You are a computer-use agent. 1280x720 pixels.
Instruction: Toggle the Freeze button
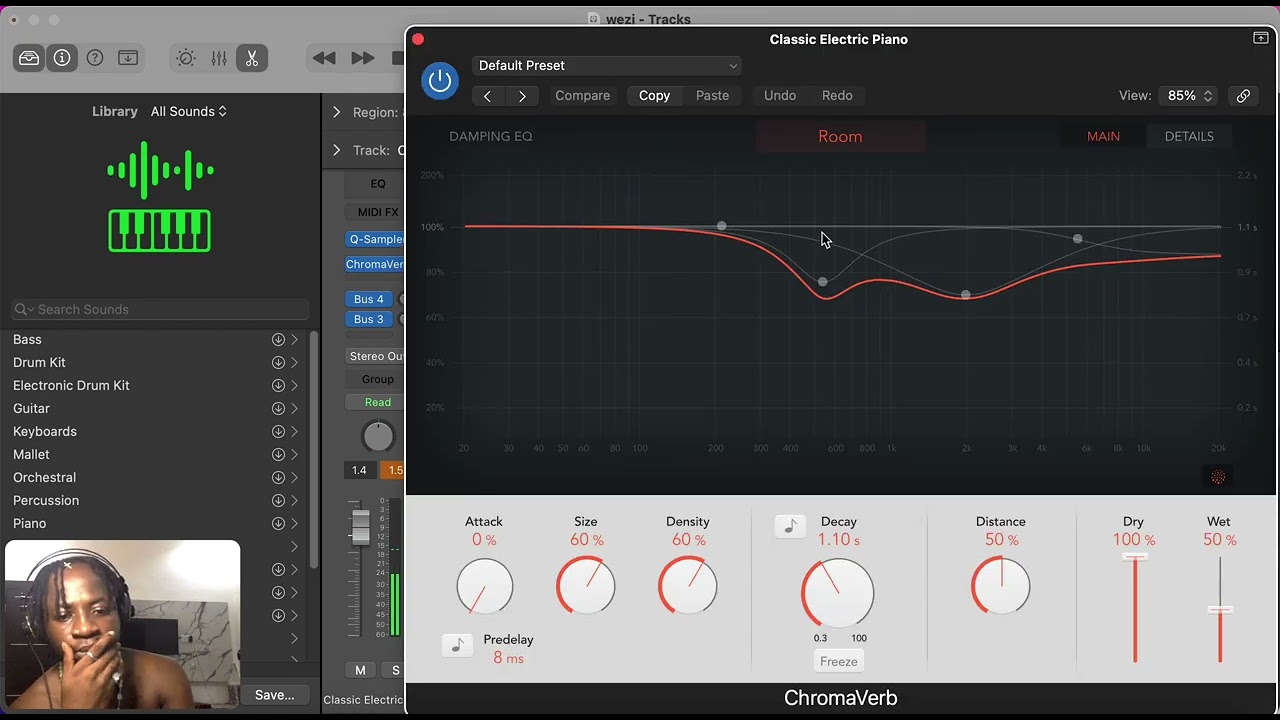click(x=839, y=661)
